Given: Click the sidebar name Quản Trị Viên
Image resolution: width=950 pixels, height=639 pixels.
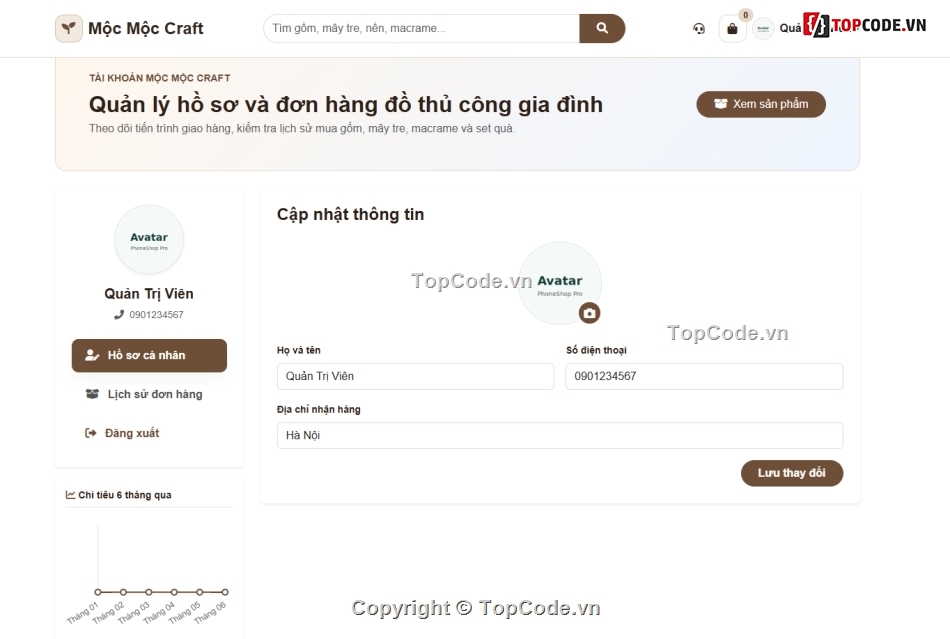Looking at the screenshot, I should click(149, 294).
